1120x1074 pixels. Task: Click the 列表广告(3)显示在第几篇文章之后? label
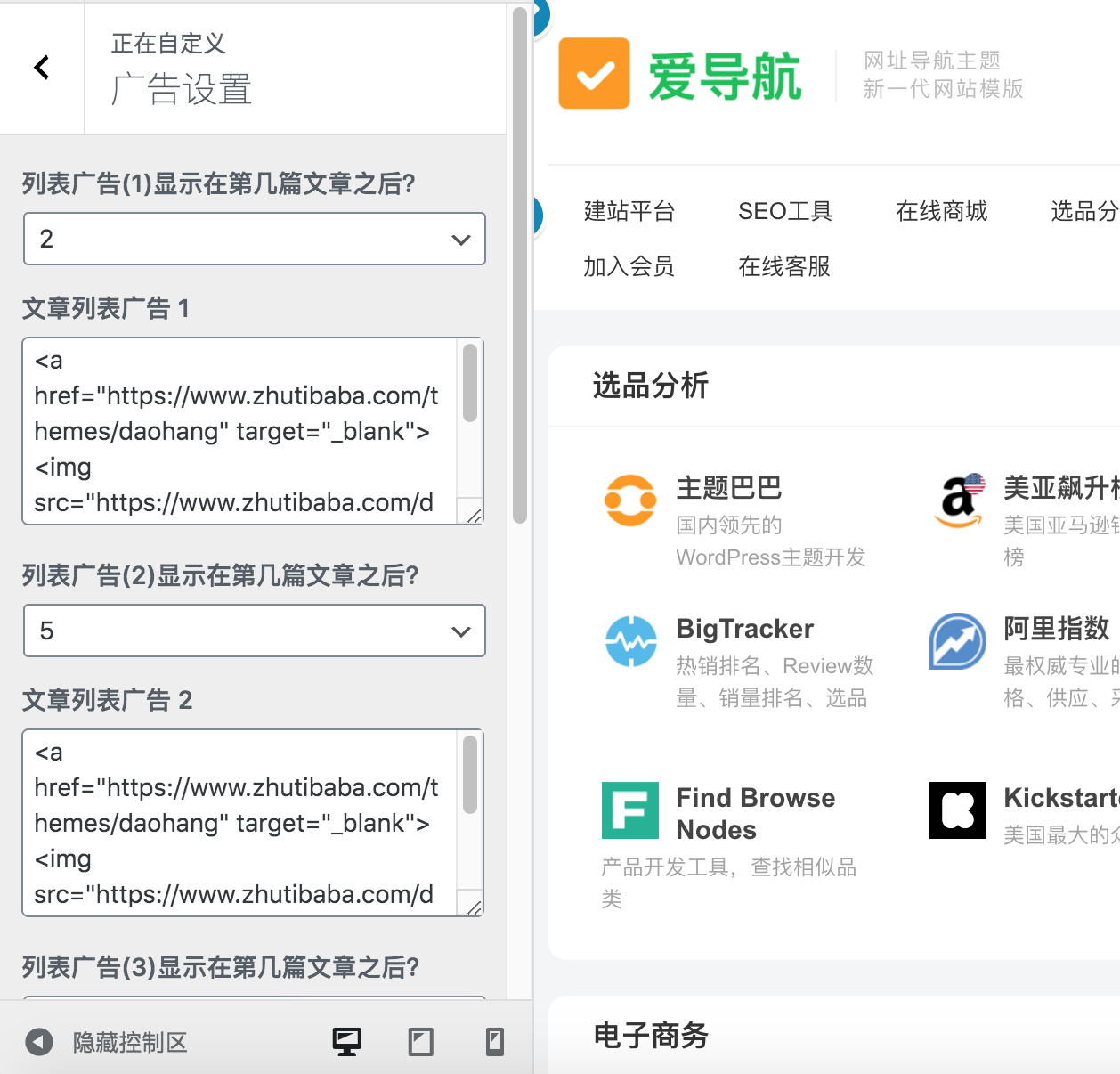[221, 967]
